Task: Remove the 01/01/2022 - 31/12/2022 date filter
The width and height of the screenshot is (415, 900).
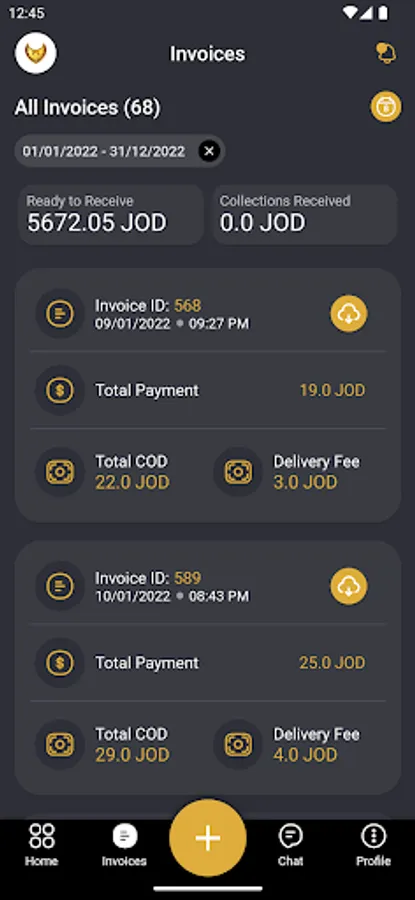Action: pyautogui.click(x=209, y=152)
